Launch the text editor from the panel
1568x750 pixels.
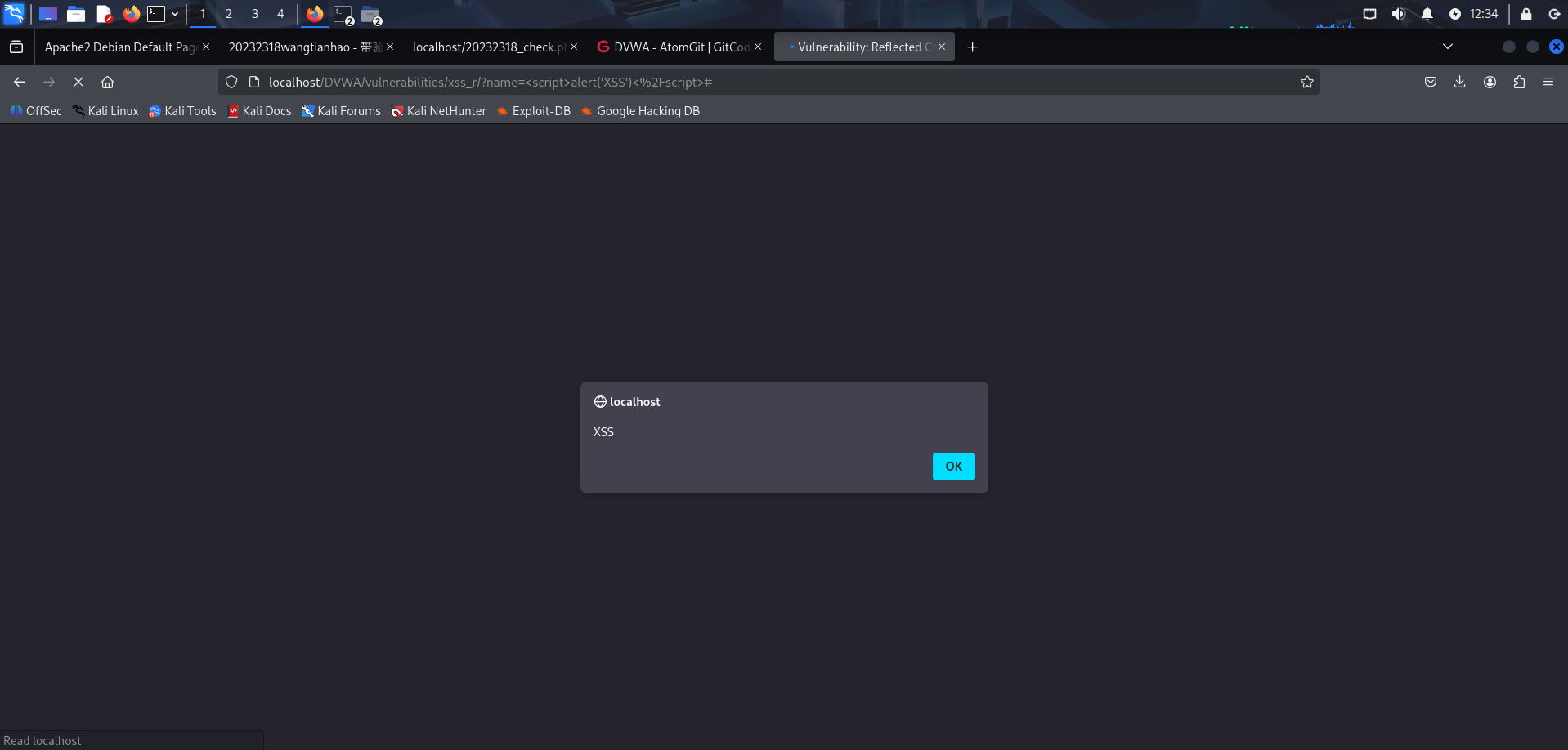point(104,14)
